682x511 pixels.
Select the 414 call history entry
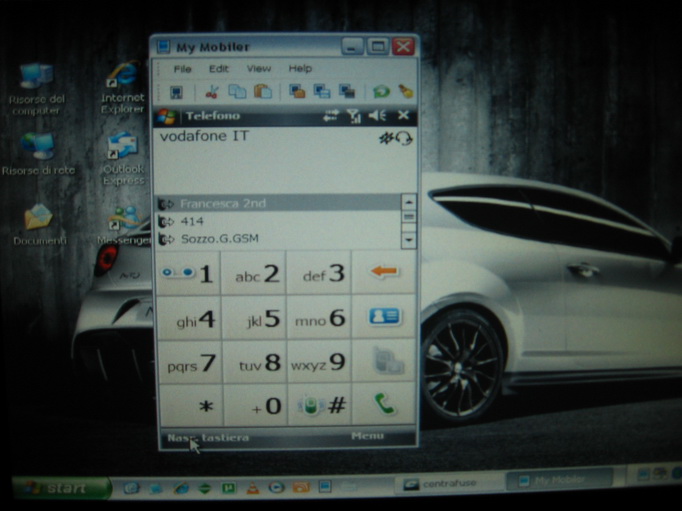[278, 221]
